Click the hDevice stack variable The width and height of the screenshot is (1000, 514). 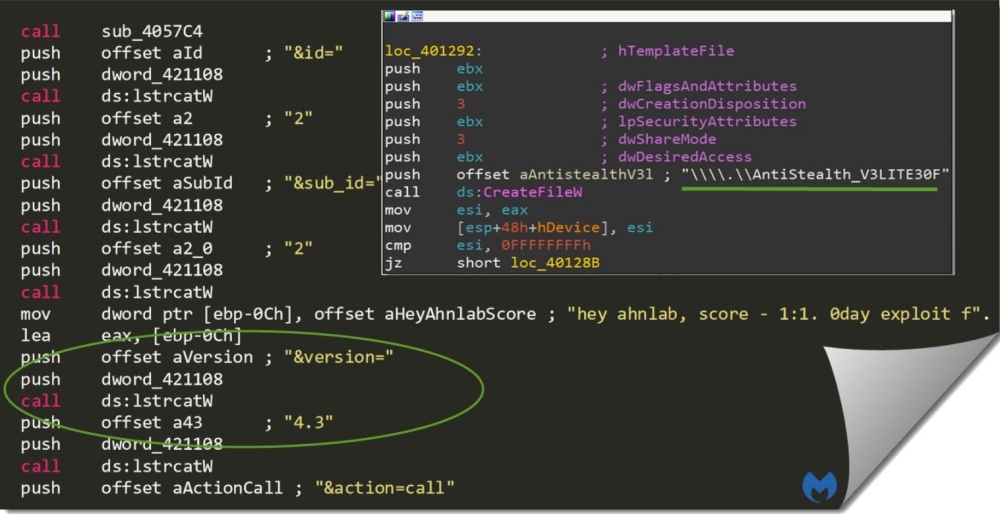click(568, 228)
